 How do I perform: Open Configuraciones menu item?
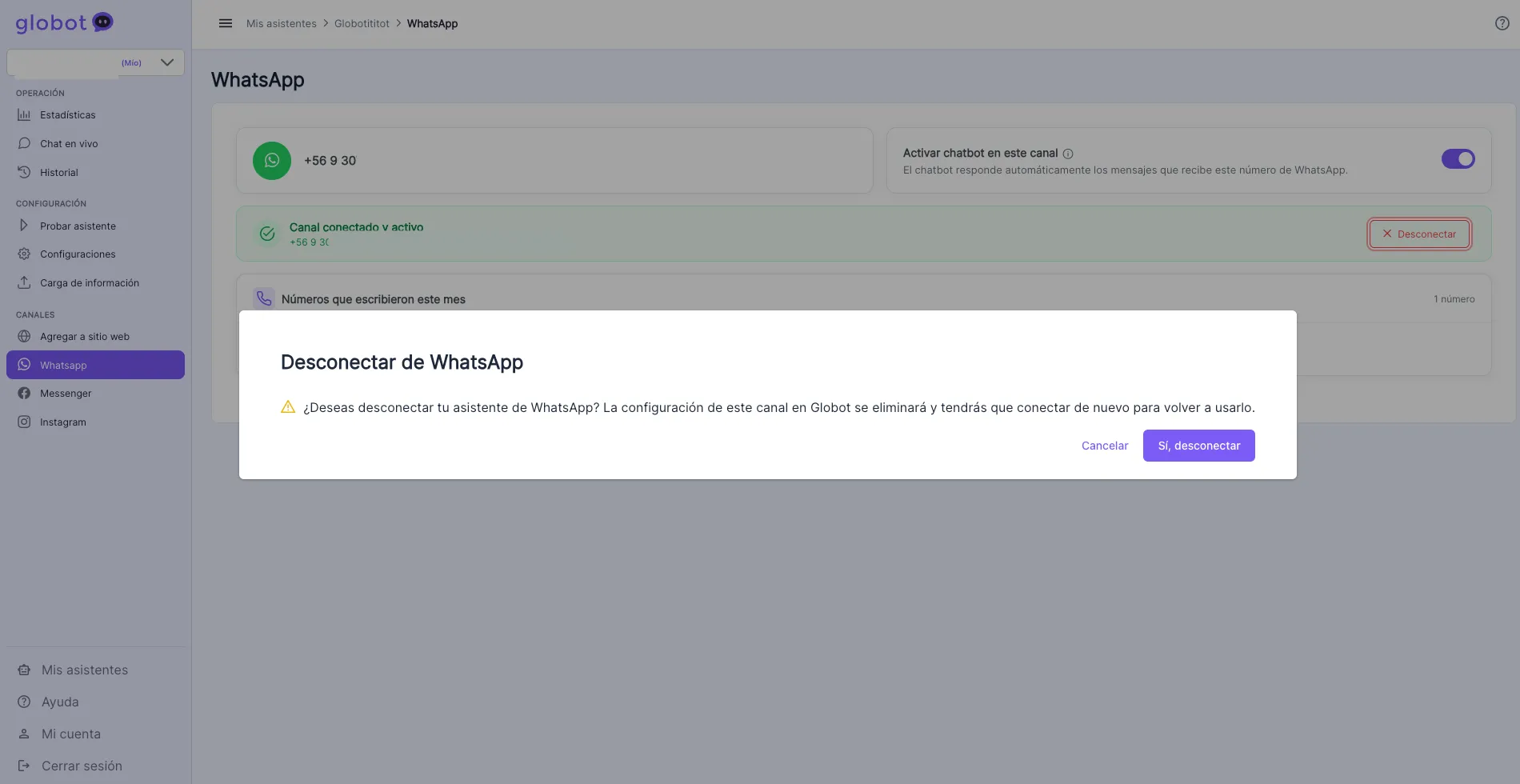pyautogui.click(x=95, y=254)
